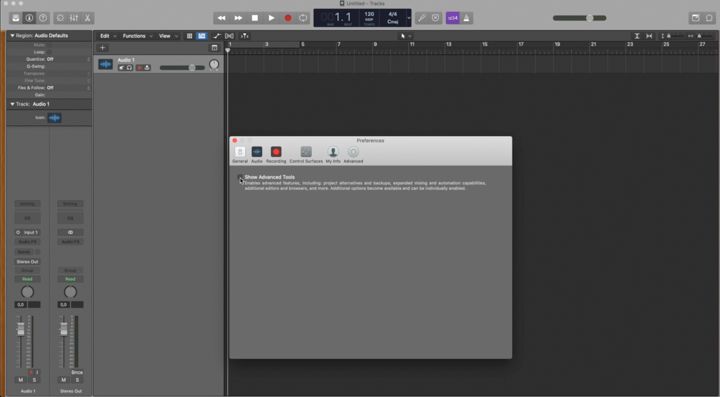Open Read automation mode on Stereo Out strip
This screenshot has width=720, height=397.
[x=70, y=279]
